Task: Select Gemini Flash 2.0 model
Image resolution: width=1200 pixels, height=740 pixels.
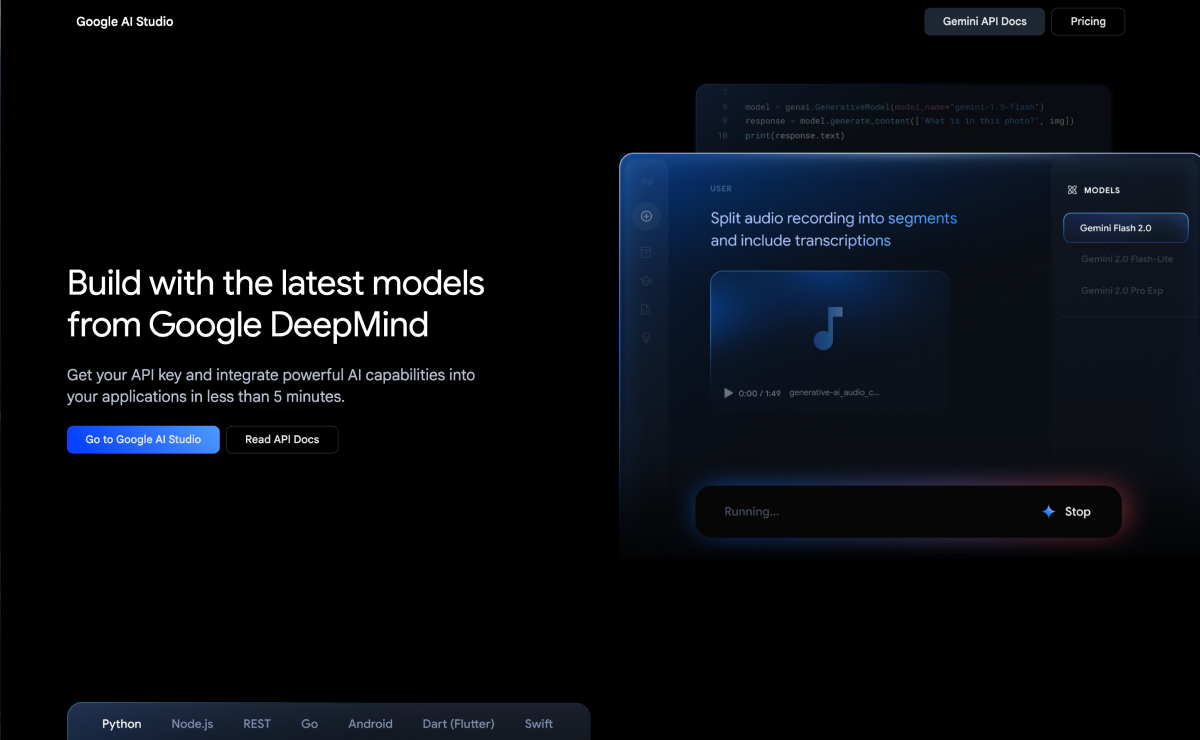Action: point(1126,228)
